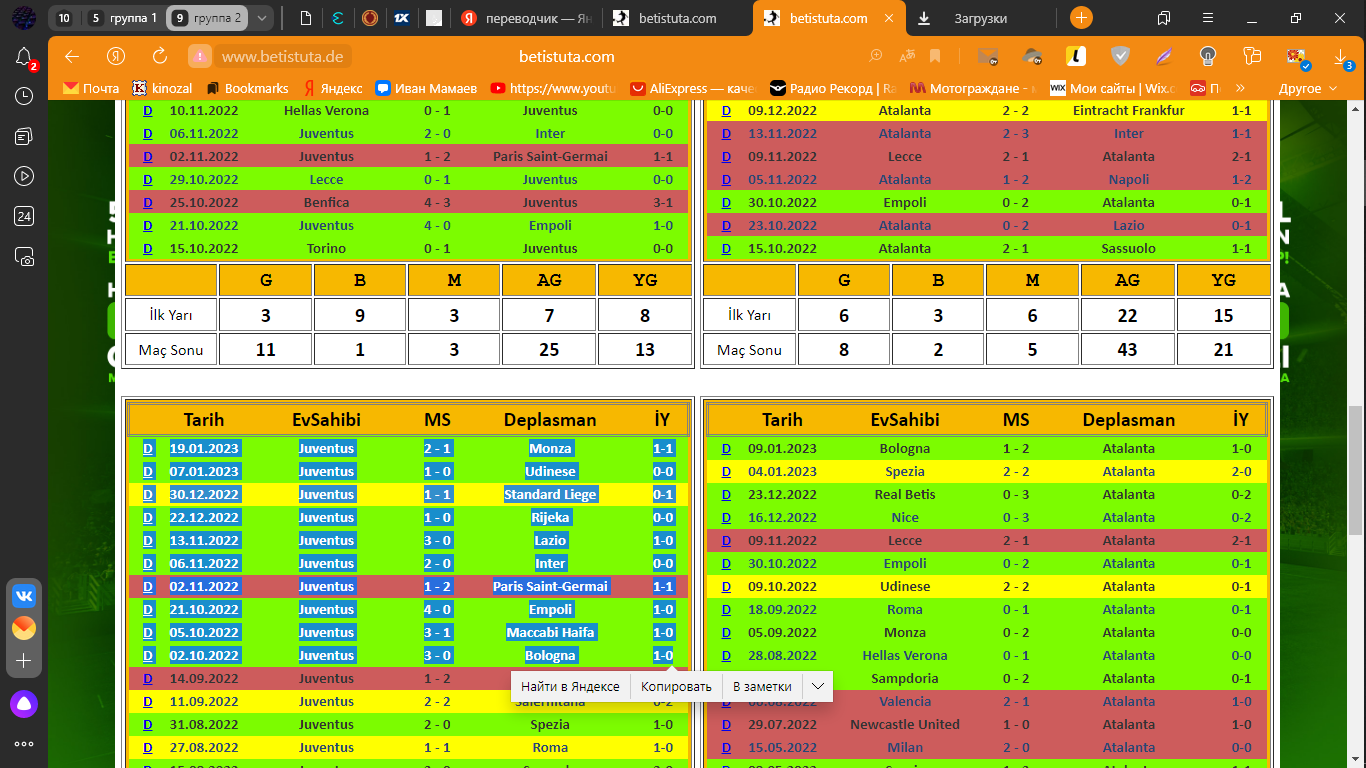The image size is (1366, 768).
Task: Open D link for 09.01.2023 Bologna-Atalanta
Action: click(726, 448)
